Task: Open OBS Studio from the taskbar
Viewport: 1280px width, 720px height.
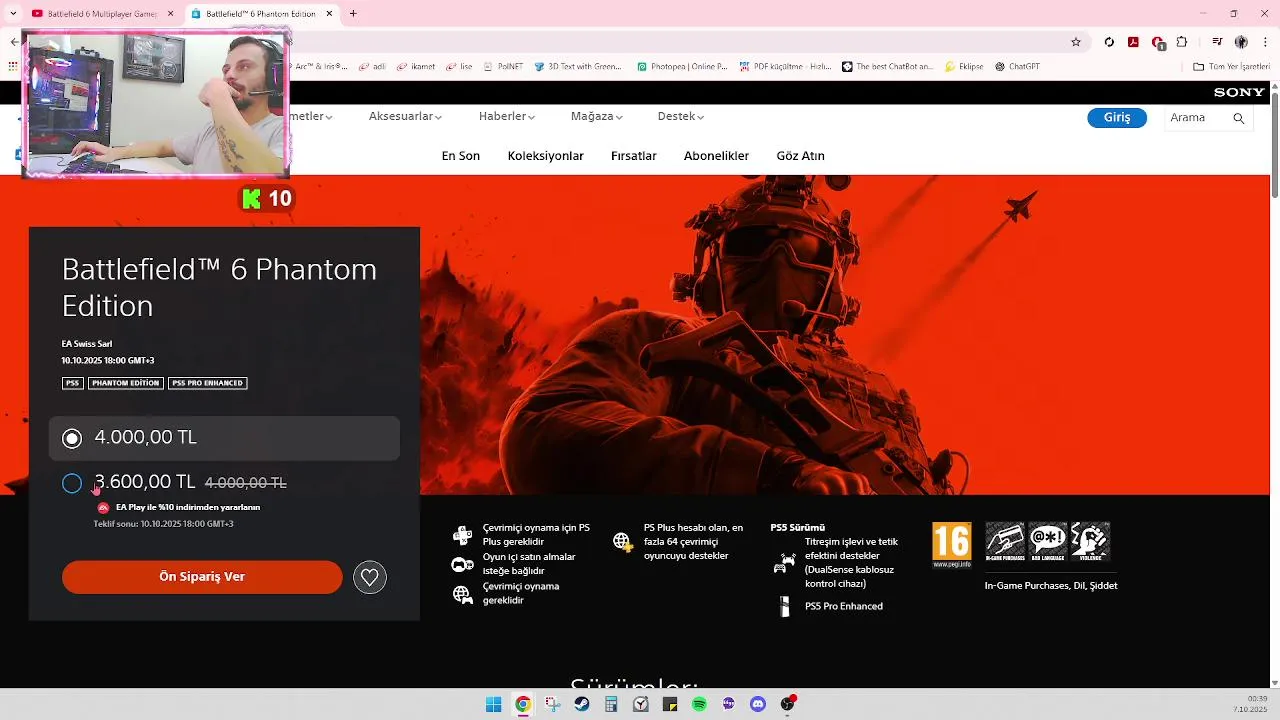Action: (x=787, y=704)
